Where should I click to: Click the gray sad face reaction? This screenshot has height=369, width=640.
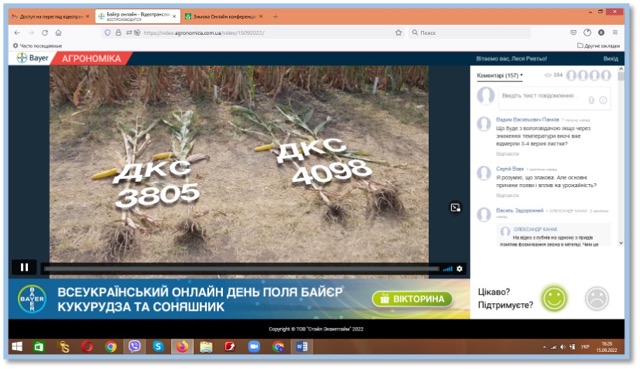click(597, 298)
